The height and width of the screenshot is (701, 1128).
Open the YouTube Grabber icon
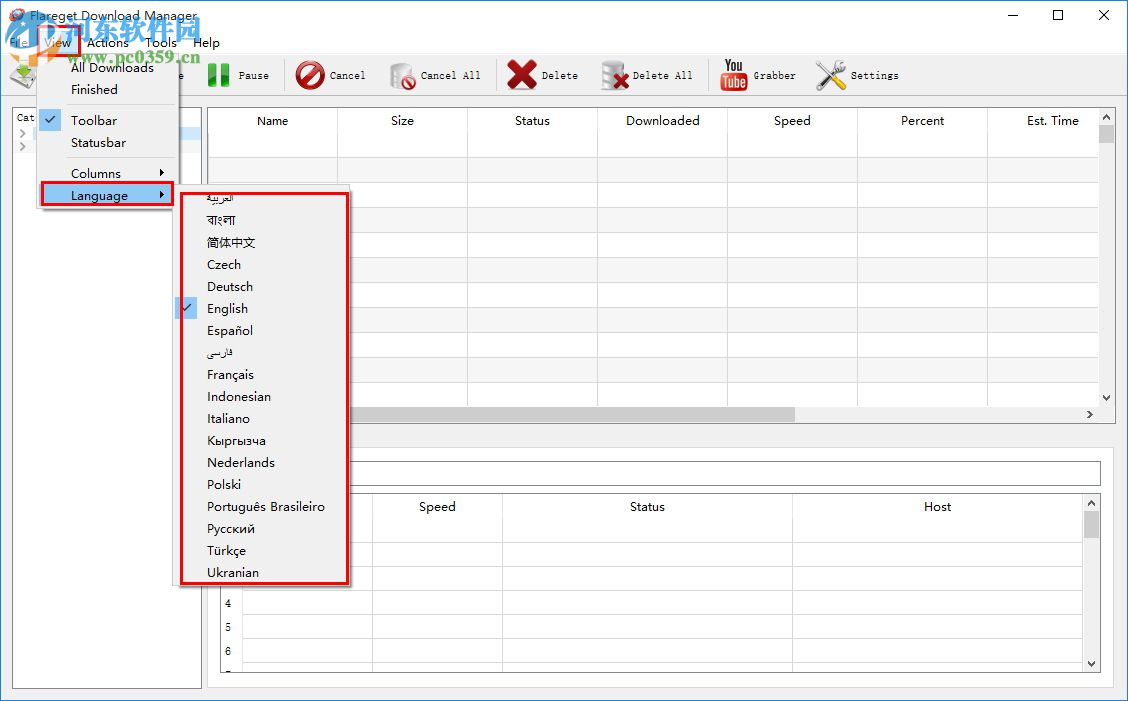(x=733, y=75)
